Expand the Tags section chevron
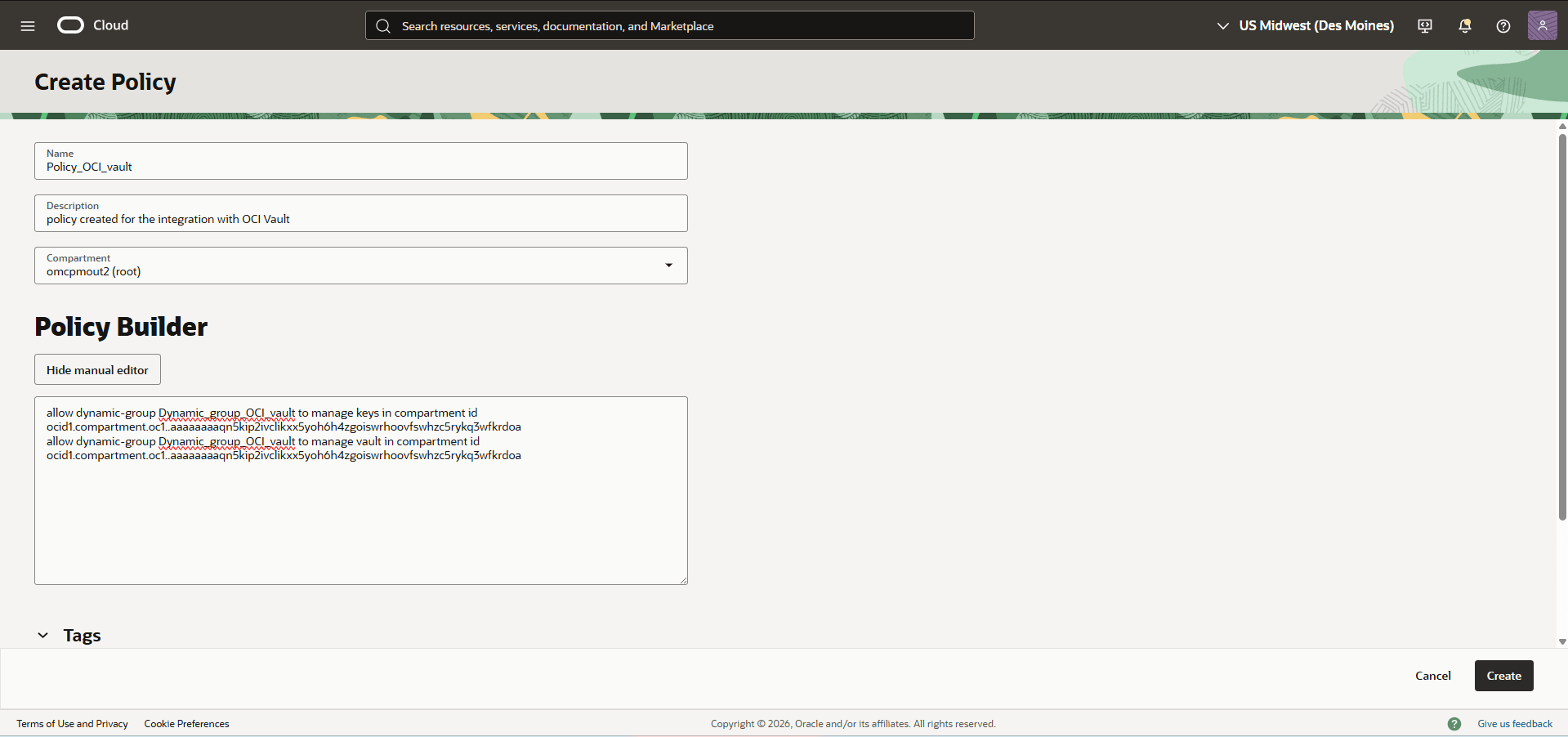 click(42, 636)
